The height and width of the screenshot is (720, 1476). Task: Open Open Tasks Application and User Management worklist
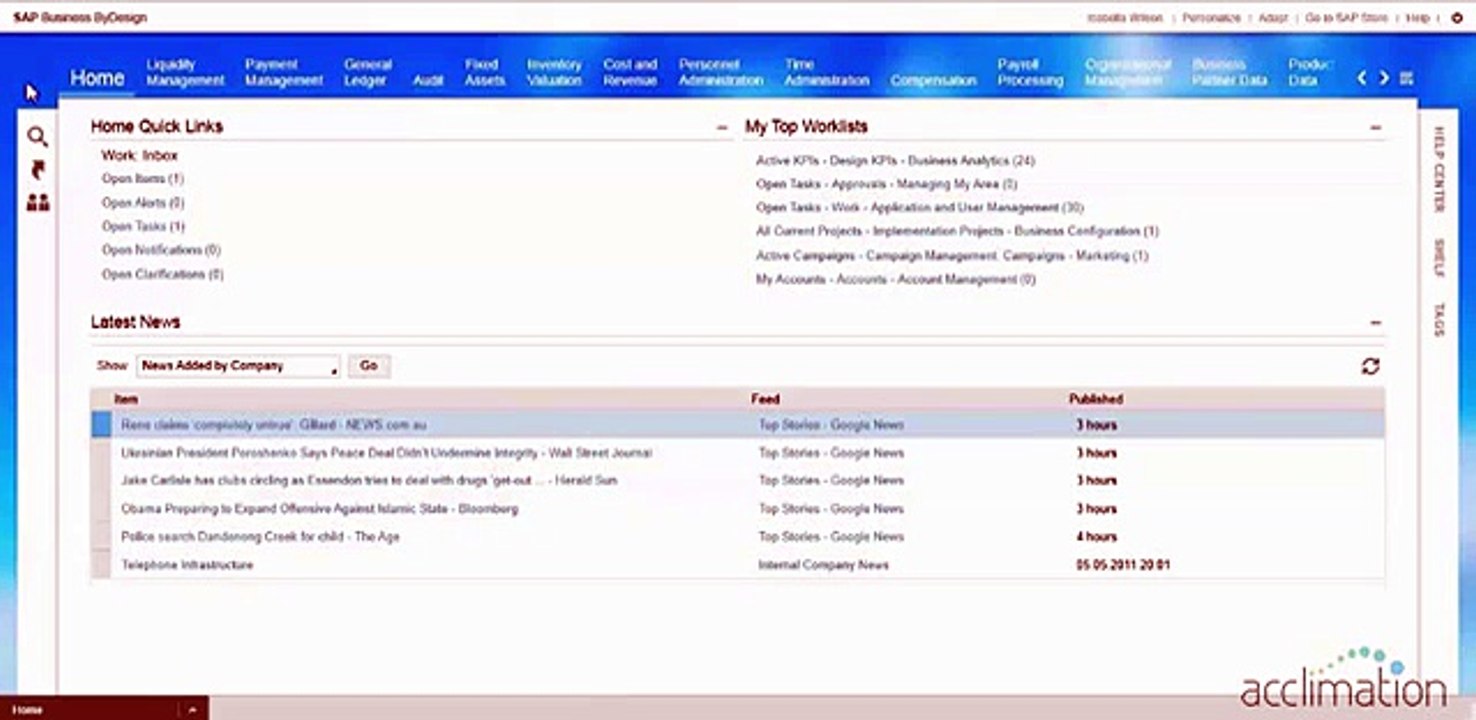(919, 208)
